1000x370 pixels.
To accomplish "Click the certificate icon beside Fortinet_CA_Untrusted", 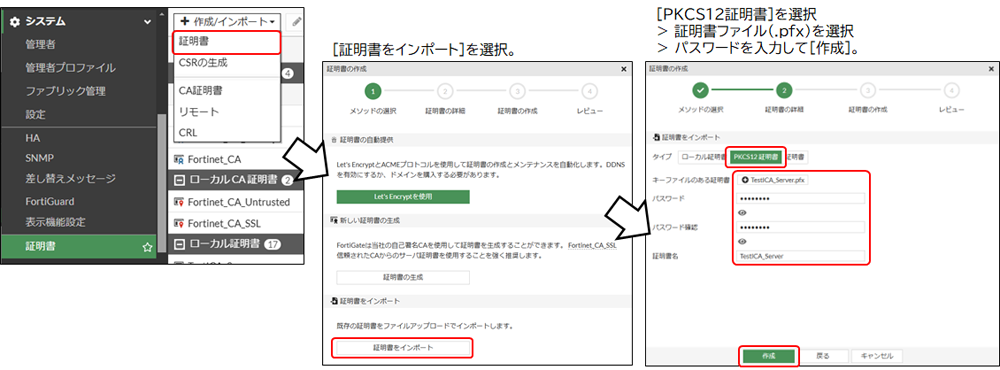I will tap(179, 202).
